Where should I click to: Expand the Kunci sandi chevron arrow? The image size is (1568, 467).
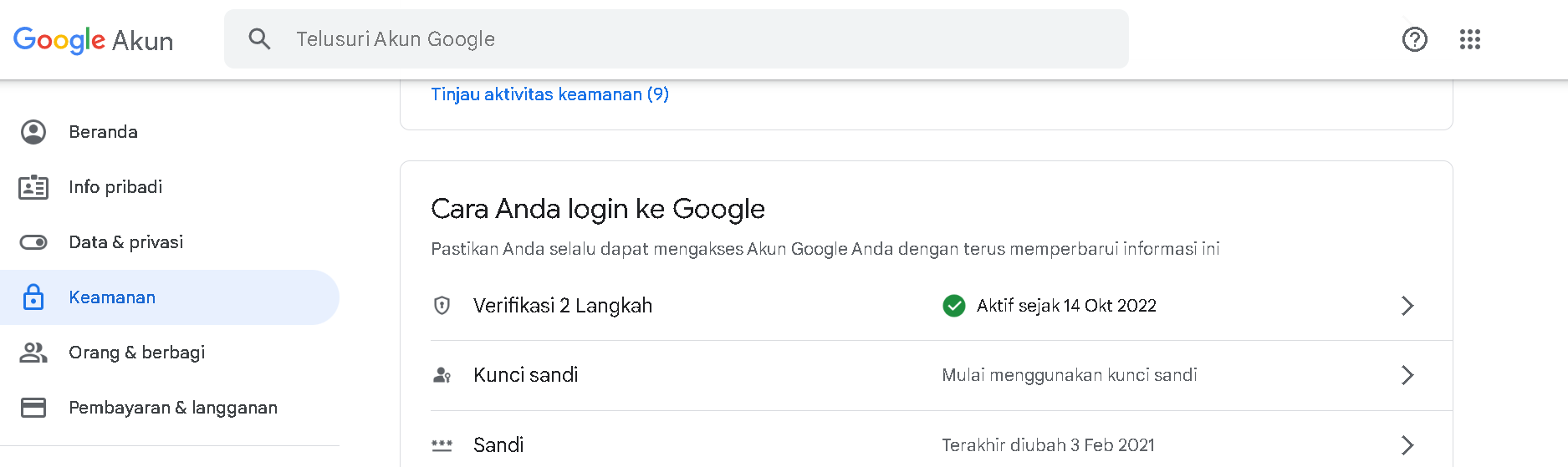point(1407,375)
